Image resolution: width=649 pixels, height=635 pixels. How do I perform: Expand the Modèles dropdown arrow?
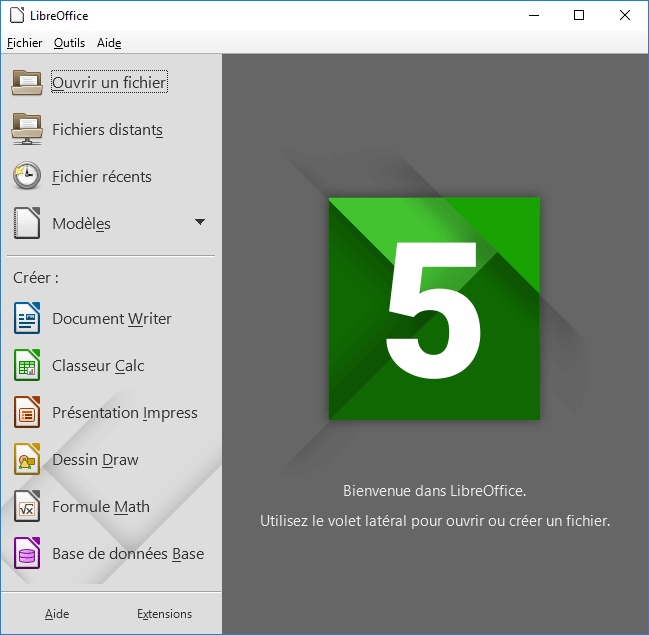[200, 222]
